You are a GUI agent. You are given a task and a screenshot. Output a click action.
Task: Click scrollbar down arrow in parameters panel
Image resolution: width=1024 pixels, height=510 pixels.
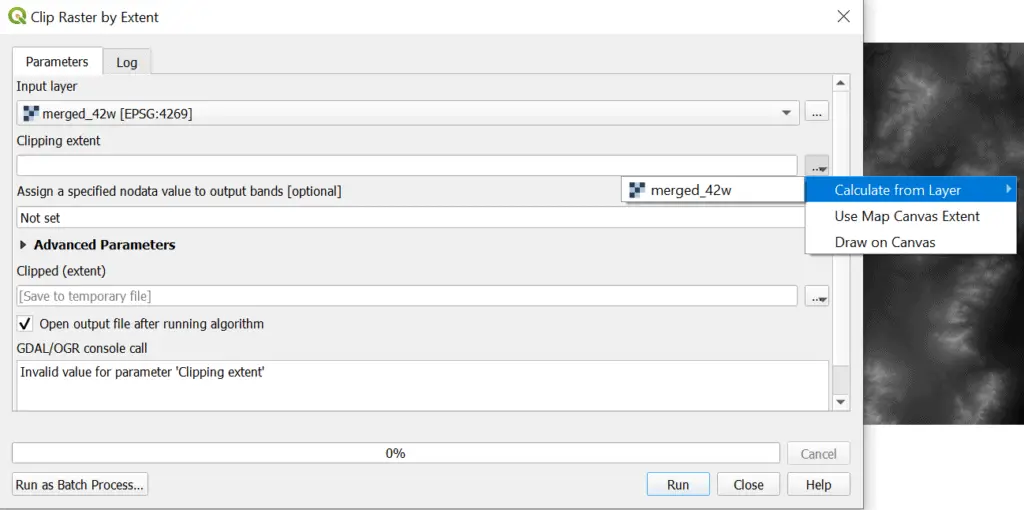(x=840, y=402)
